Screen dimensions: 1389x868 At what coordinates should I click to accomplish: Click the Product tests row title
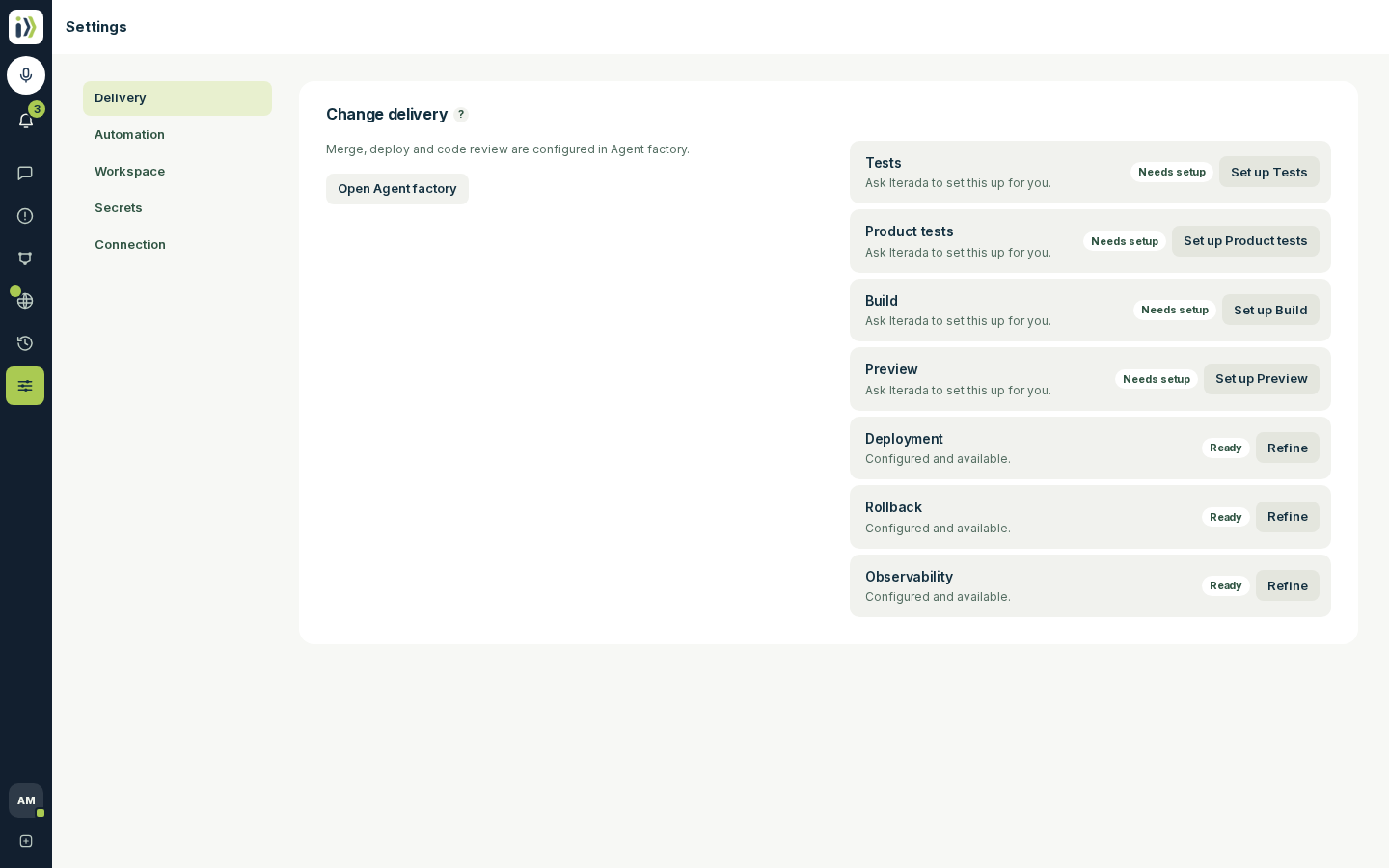coord(909,231)
